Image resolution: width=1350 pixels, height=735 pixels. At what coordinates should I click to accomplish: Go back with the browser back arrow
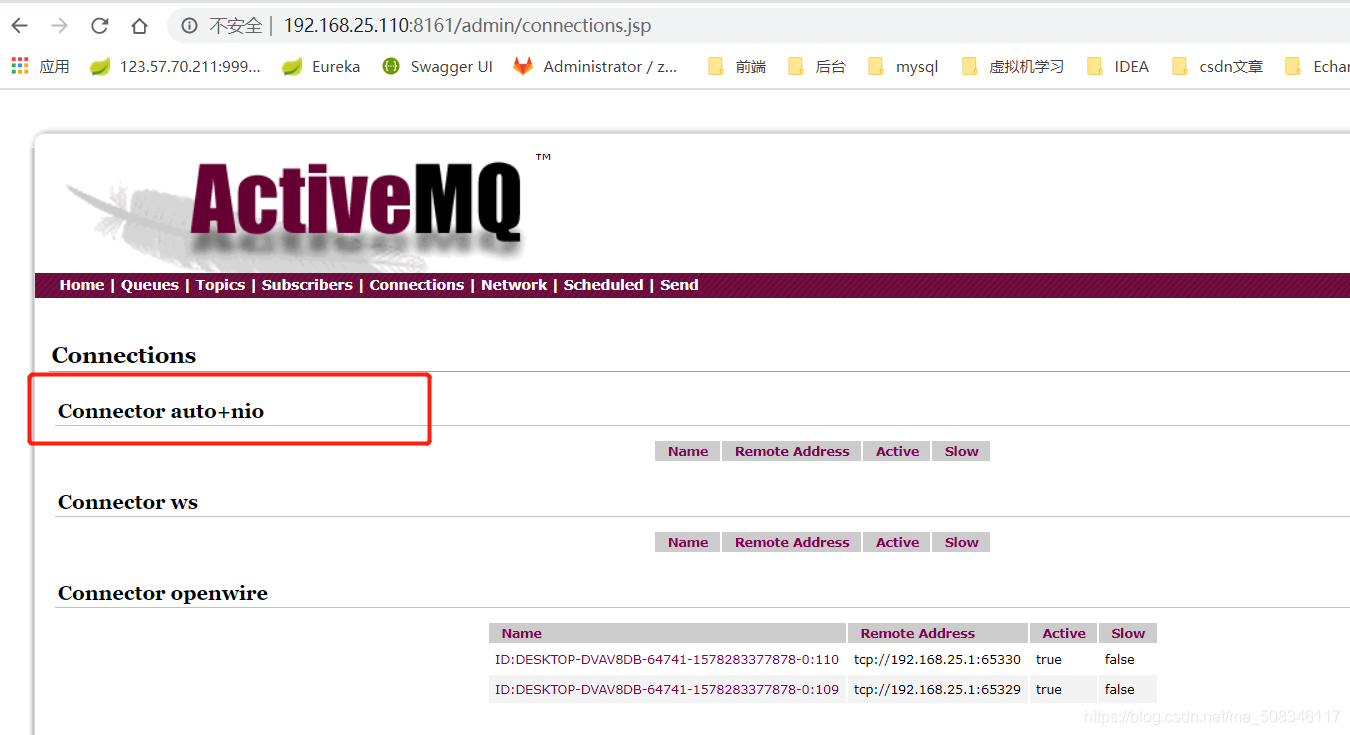pyautogui.click(x=20, y=26)
